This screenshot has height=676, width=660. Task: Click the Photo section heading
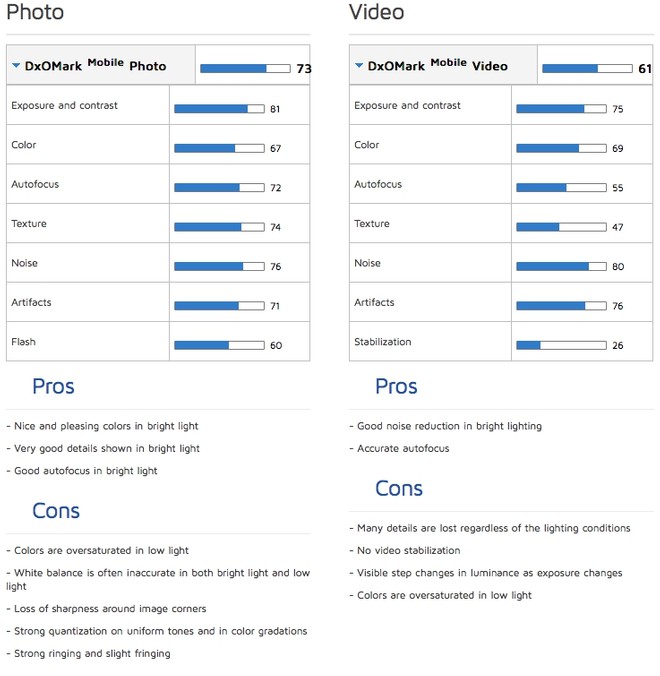click(35, 13)
